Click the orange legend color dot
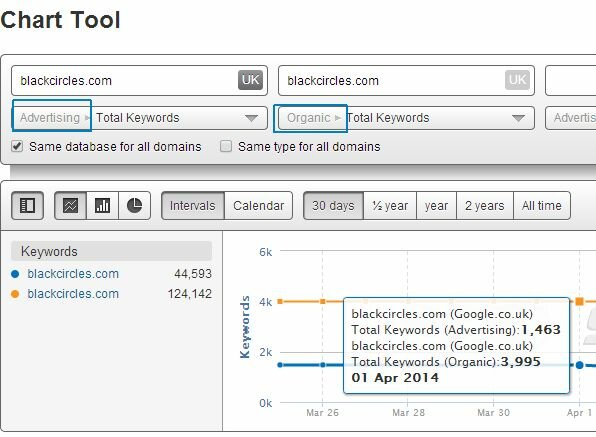 pos(15,294)
